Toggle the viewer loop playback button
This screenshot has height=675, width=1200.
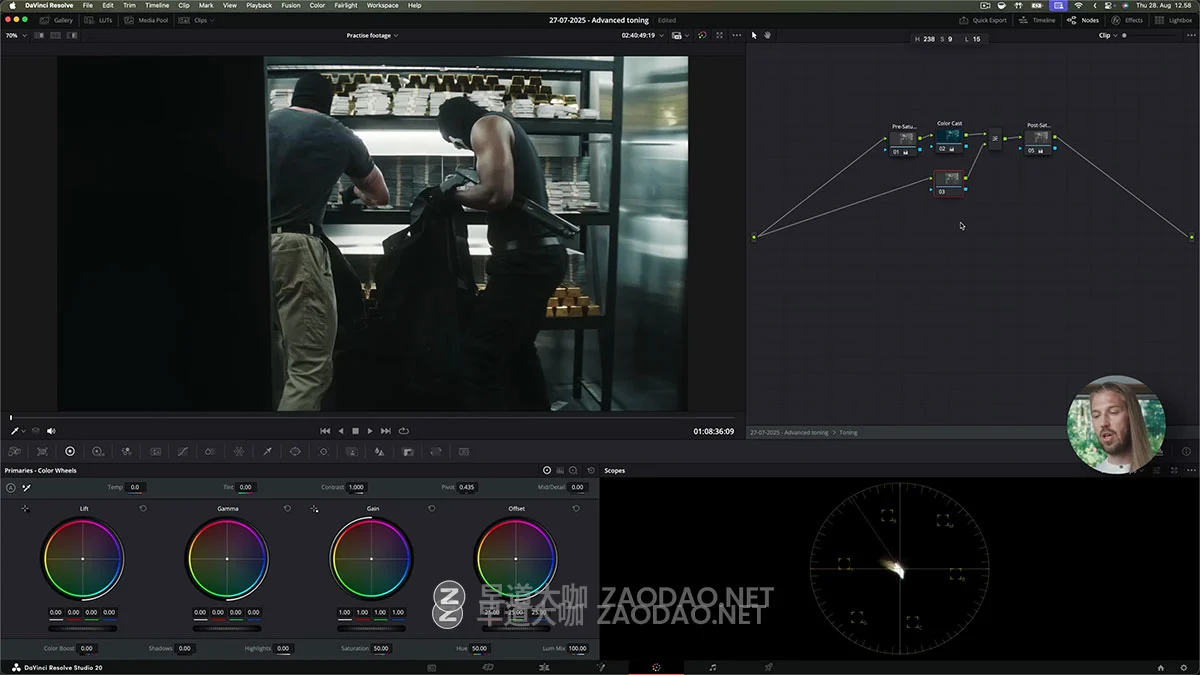404,431
